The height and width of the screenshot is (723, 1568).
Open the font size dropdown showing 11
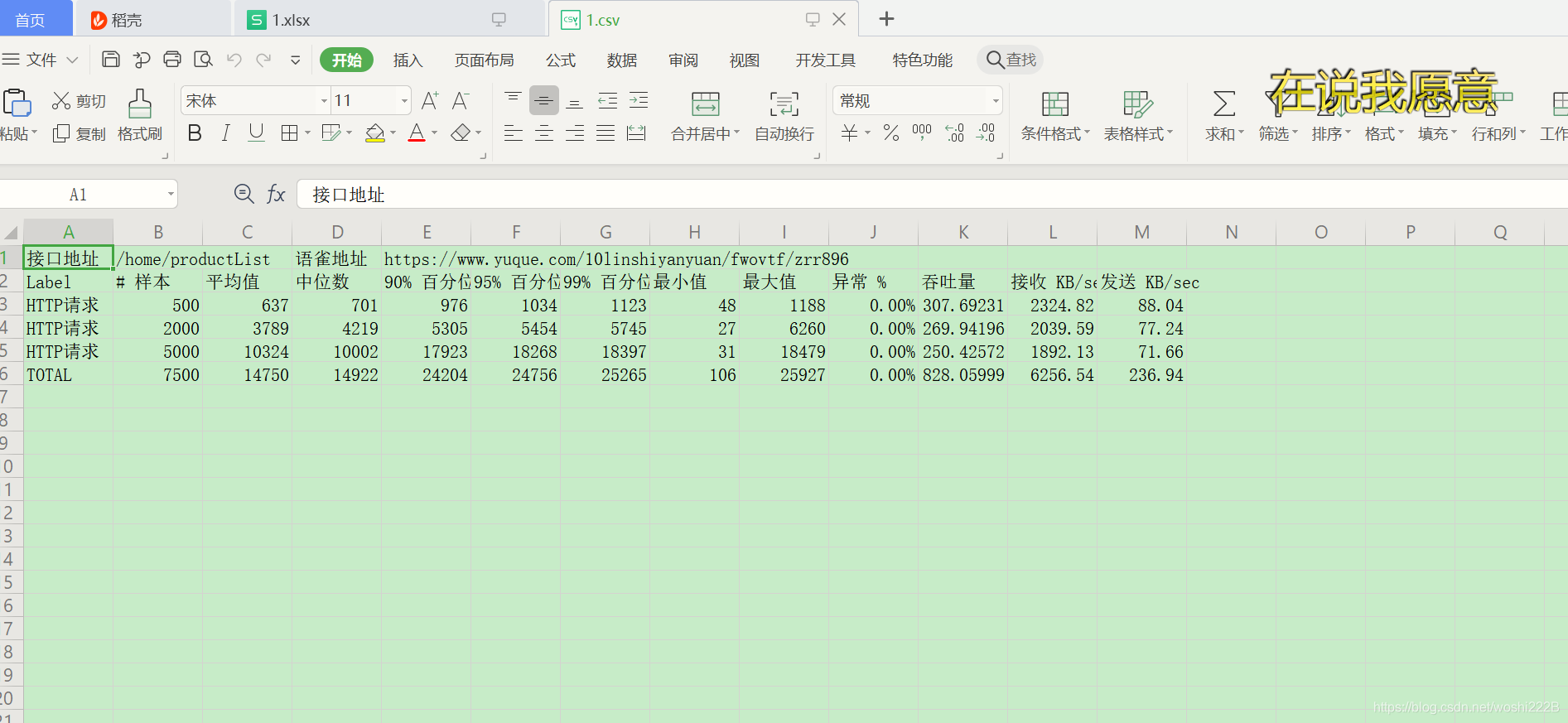pyautogui.click(x=404, y=101)
